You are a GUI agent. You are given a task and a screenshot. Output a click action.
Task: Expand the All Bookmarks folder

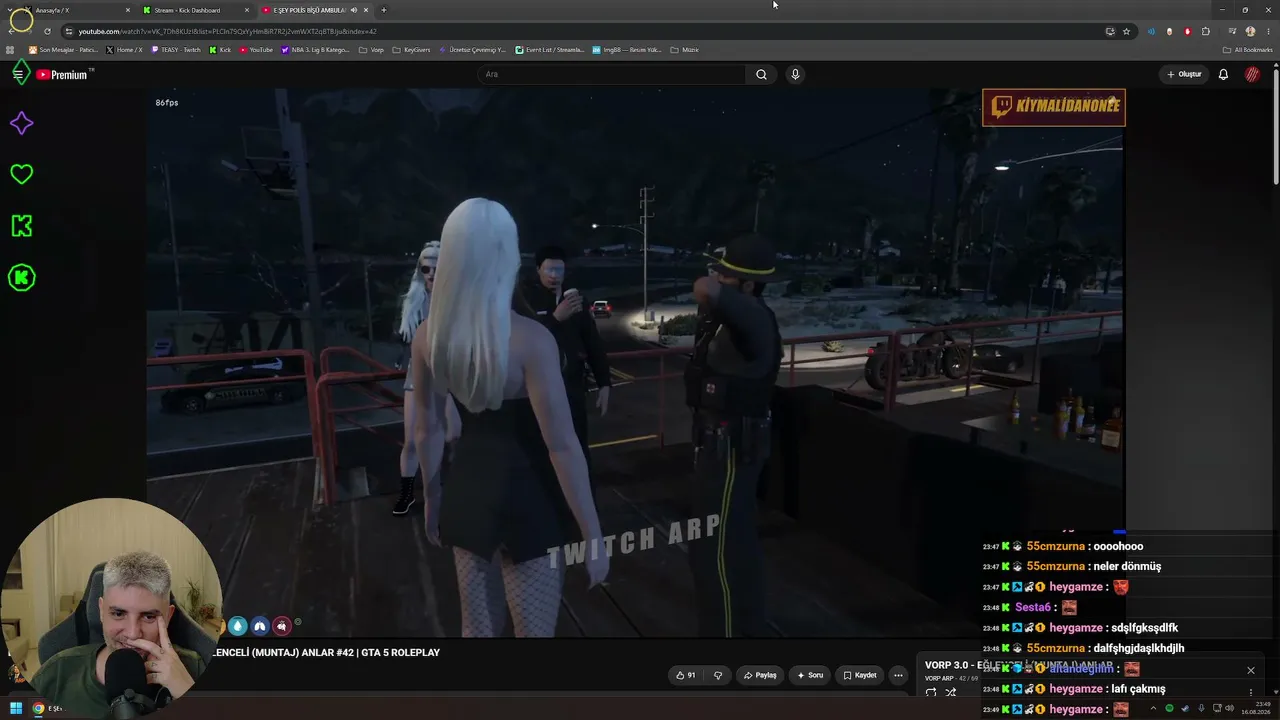(x=1248, y=50)
